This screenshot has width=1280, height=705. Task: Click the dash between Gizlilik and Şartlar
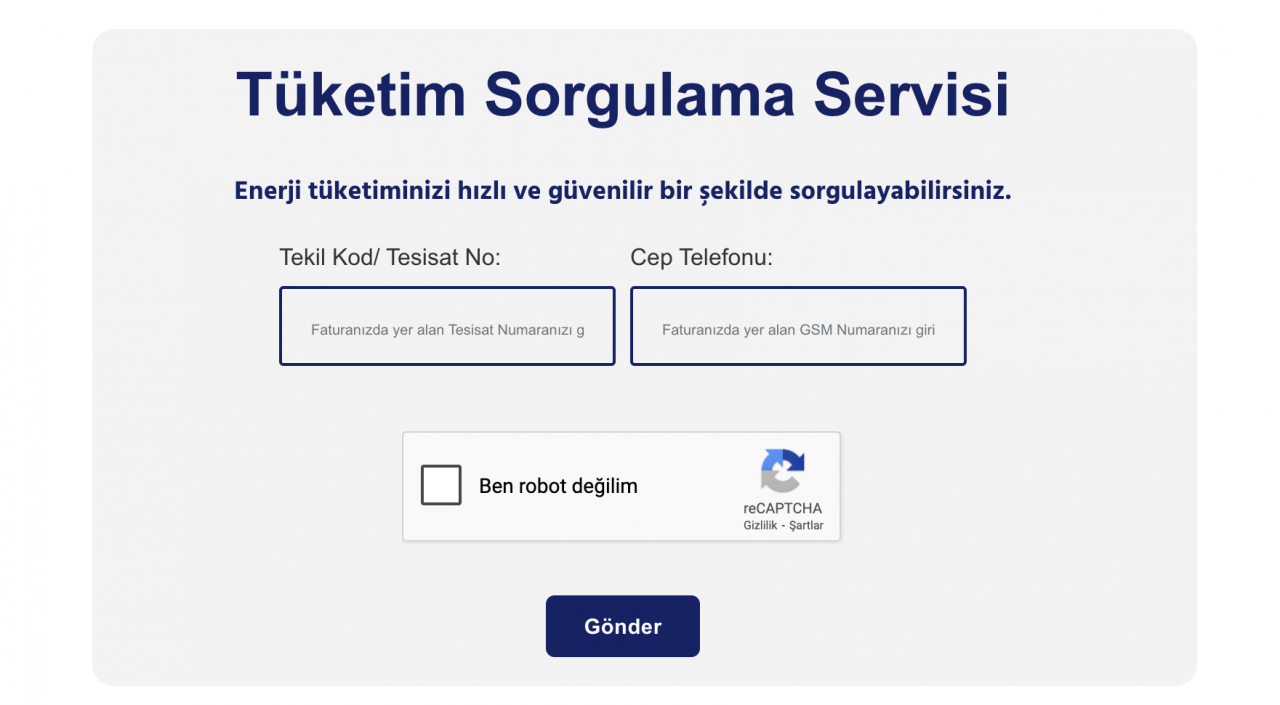point(783,526)
